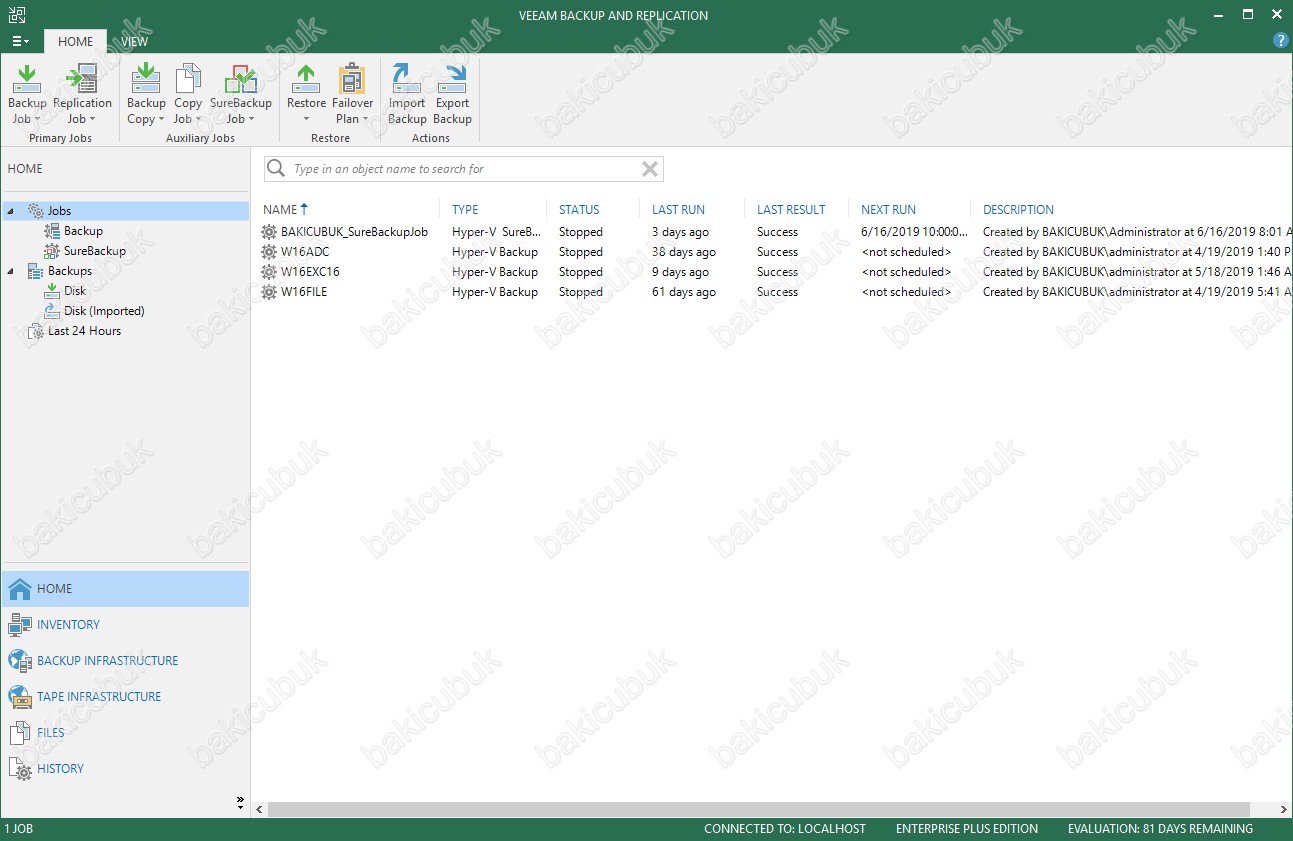Collapse the Jobs tree node
The width and height of the screenshot is (1293, 841).
pyautogui.click(x=10, y=211)
